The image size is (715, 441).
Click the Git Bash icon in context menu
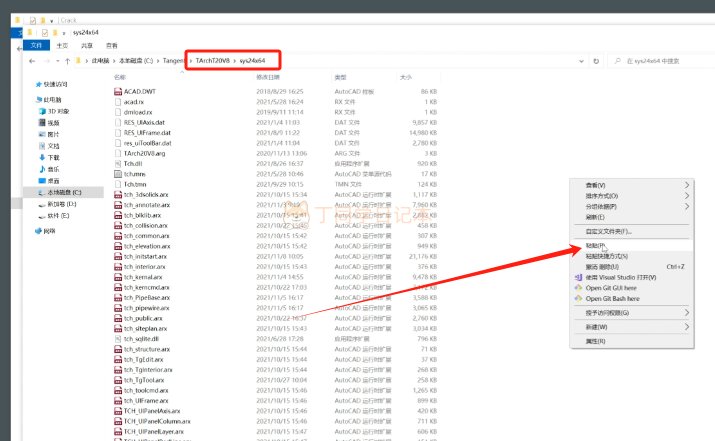pyautogui.click(x=577, y=298)
